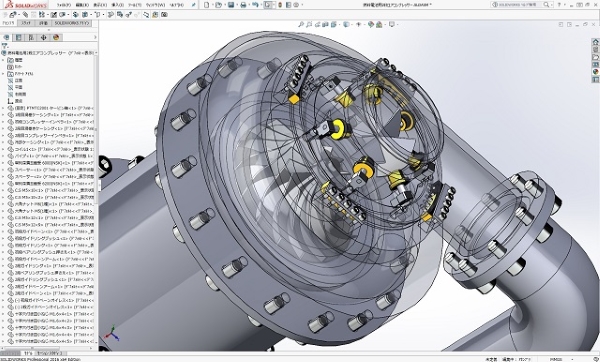Click the SOLIDWORKS help search field
Viewport: 600px width, 362px height.
click(x=518, y=5)
